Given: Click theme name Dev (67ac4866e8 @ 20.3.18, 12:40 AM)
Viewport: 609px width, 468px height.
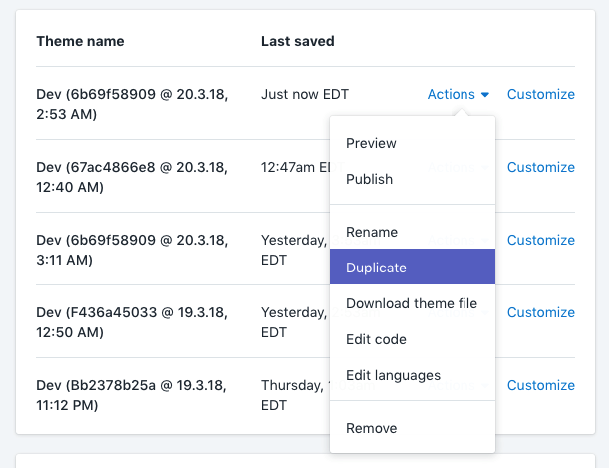Looking at the screenshot, I should point(132,177).
